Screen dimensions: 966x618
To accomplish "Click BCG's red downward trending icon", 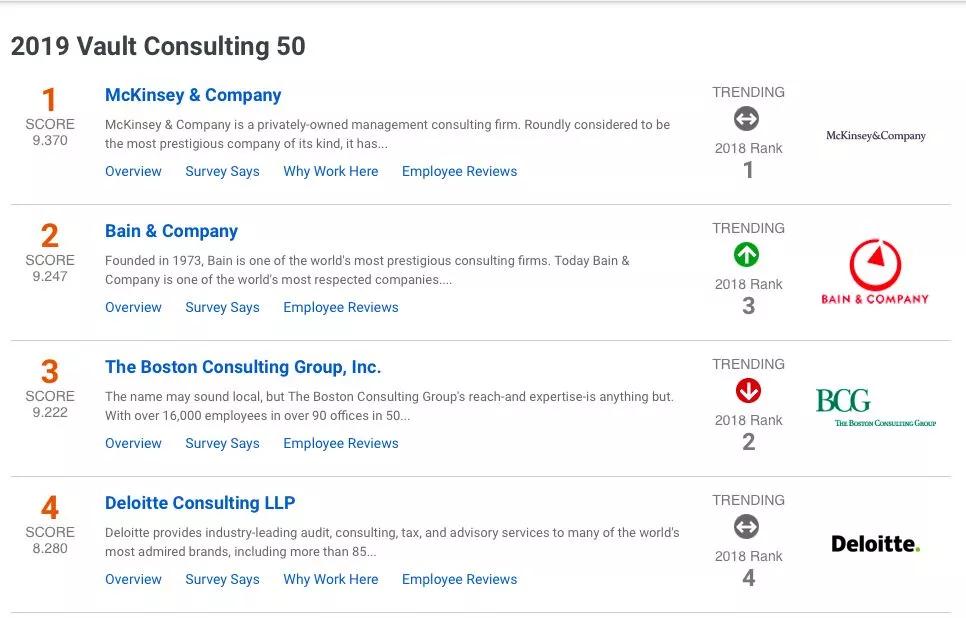I will (x=746, y=391).
